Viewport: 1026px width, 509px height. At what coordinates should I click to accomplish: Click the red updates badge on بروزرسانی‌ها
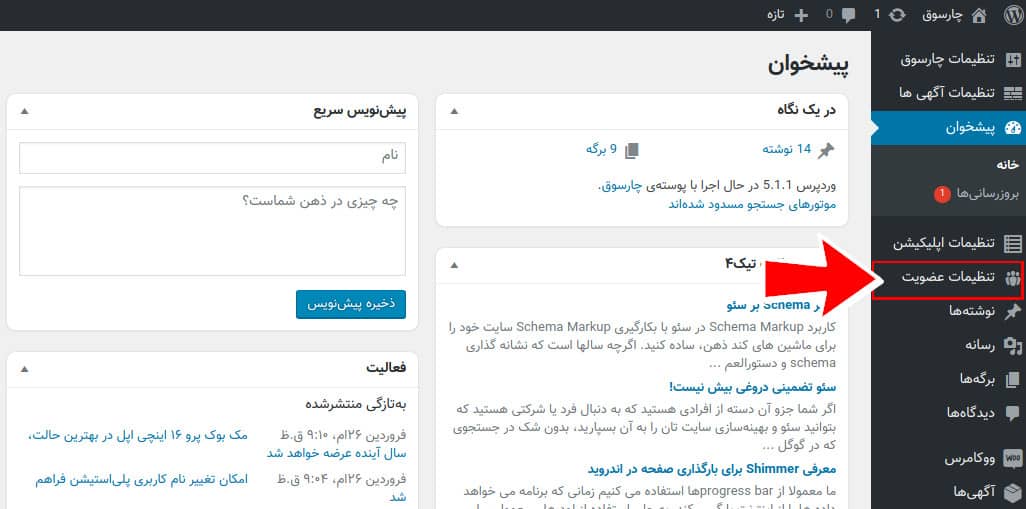click(x=942, y=194)
